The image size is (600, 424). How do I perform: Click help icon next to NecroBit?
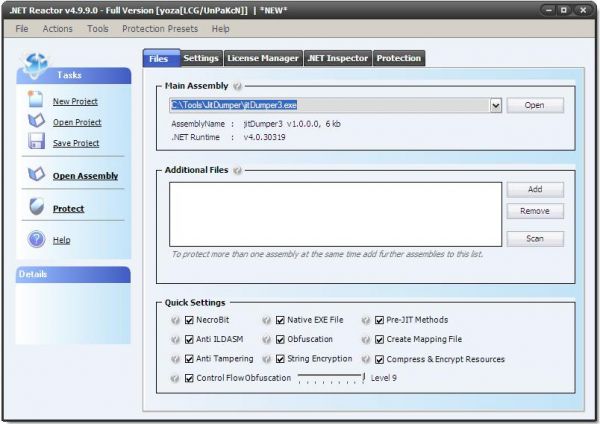(175, 320)
